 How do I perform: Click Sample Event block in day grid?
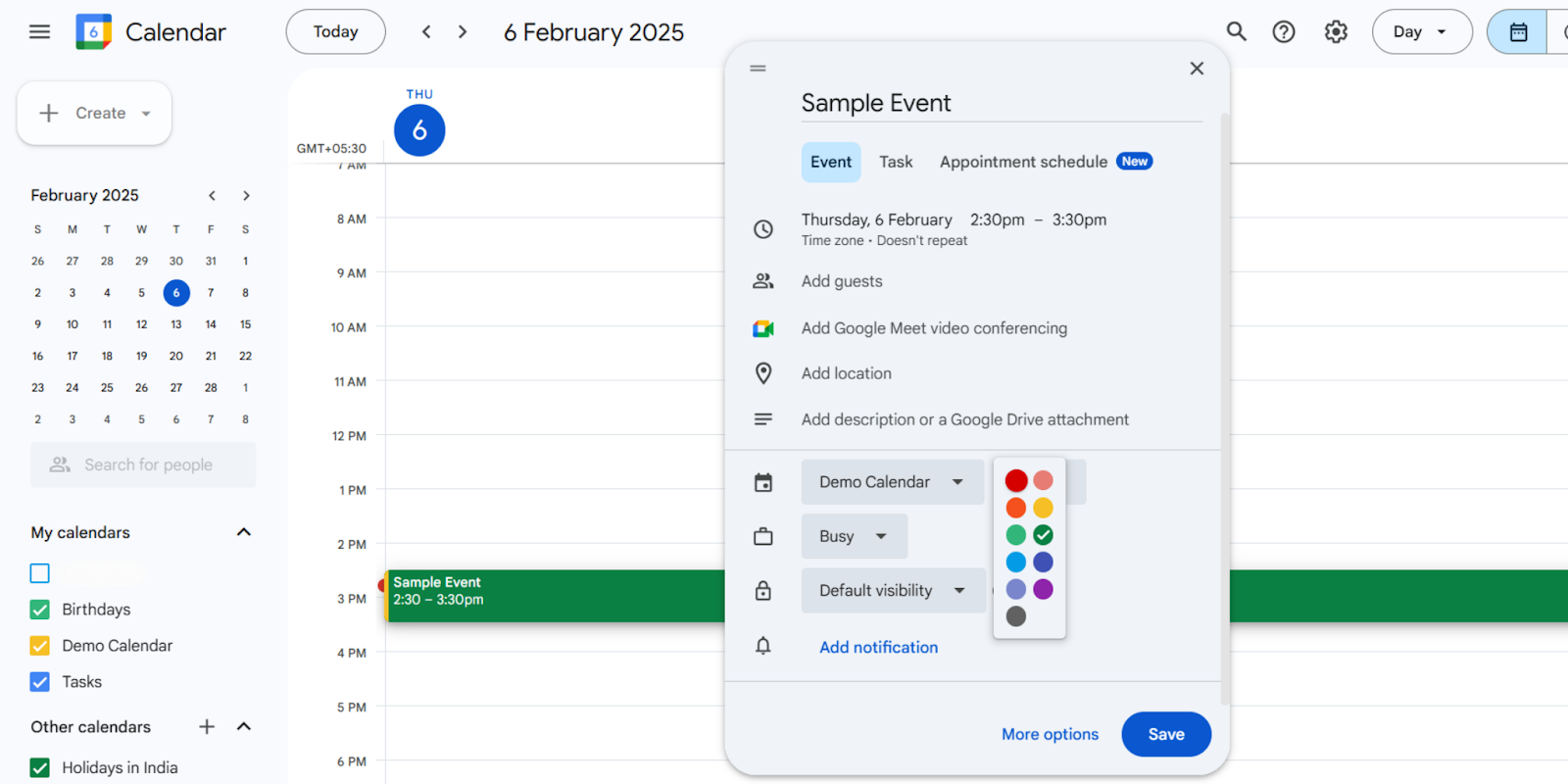[555, 596]
